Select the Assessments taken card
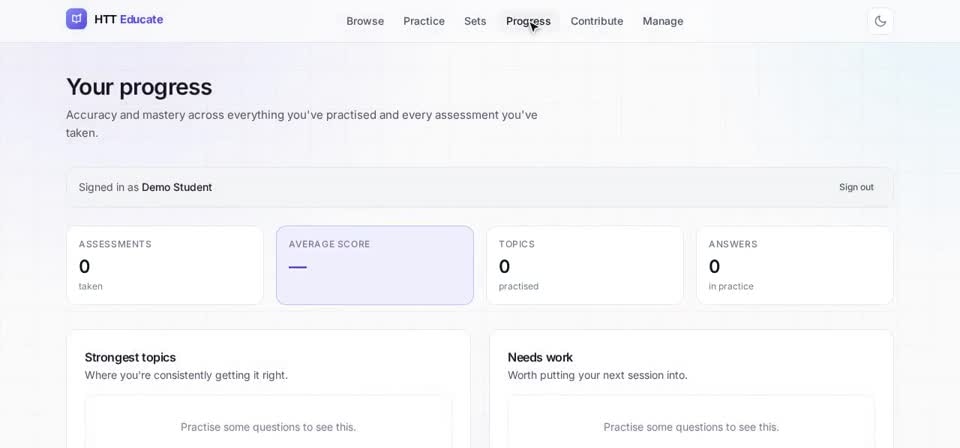The image size is (960, 448). pyautogui.click(x=165, y=265)
